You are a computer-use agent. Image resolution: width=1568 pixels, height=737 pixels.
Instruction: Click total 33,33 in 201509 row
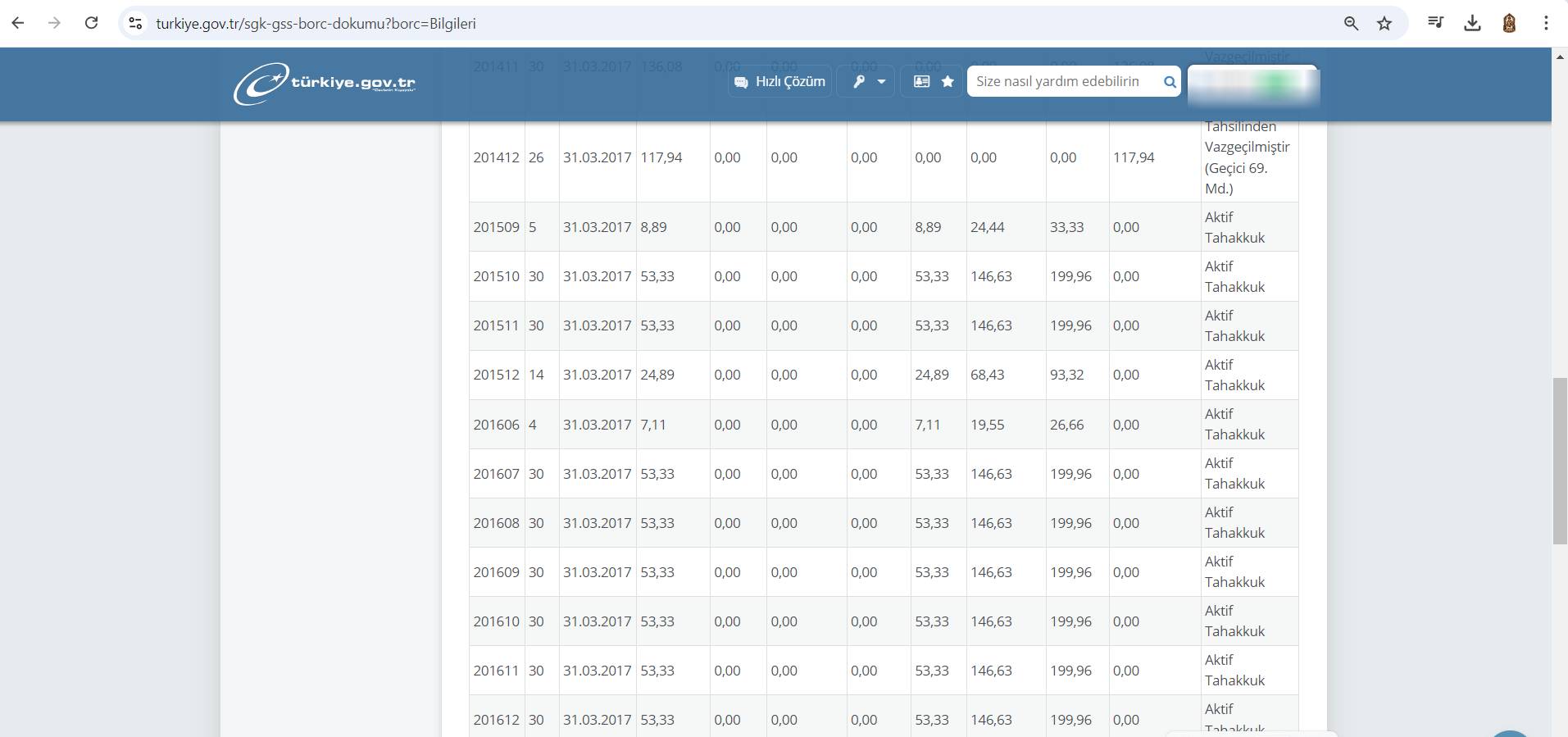coord(1066,227)
